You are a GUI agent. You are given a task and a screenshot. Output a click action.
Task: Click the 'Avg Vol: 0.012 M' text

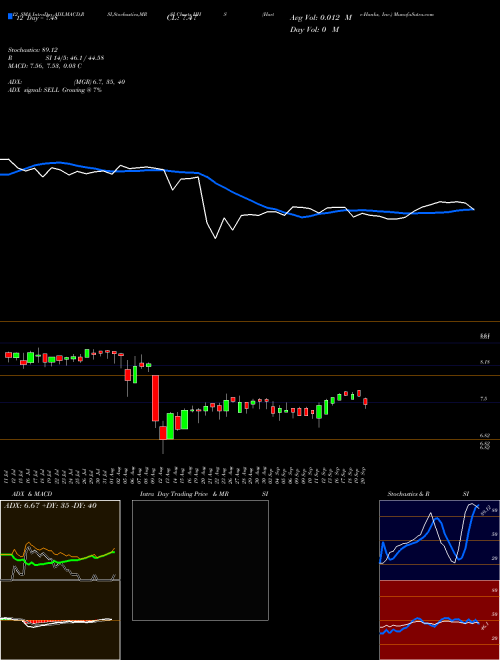tap(321, 18)
